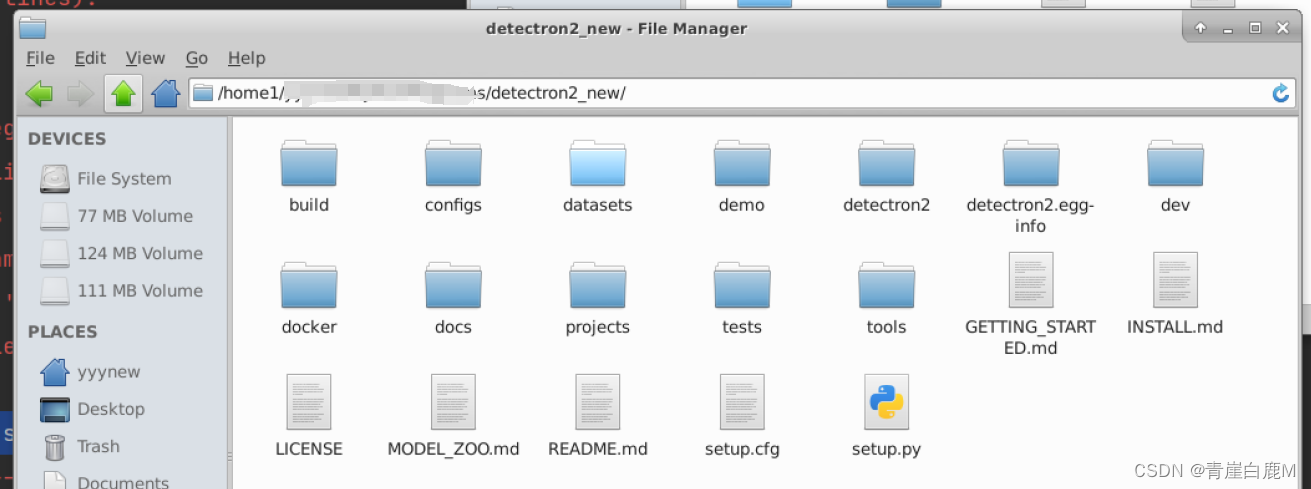
Task: Select the setup.cfg file icon
Action: (742, 402)
